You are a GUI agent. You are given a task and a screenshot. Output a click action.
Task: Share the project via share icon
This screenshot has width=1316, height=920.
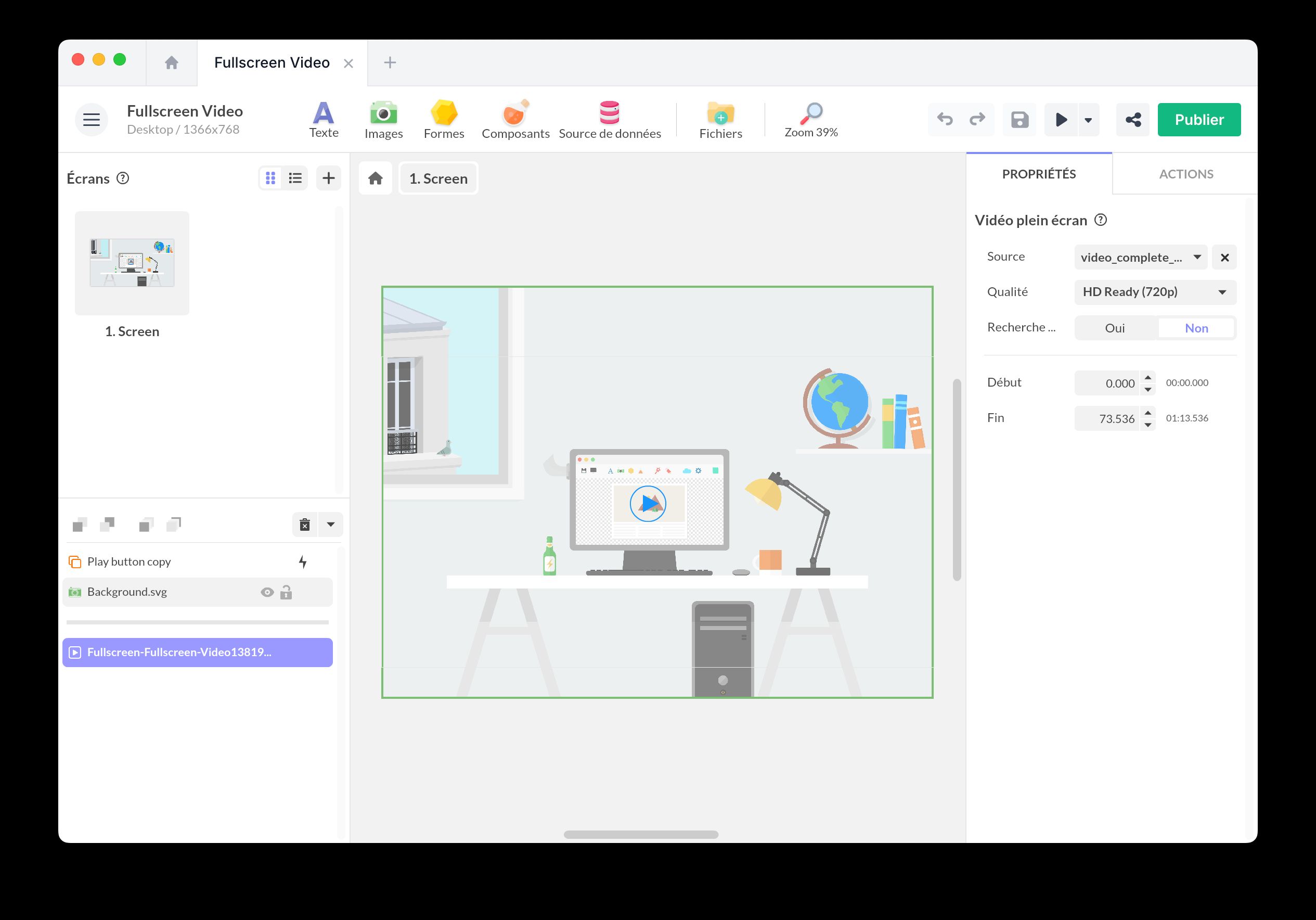tap(1132, 119)
